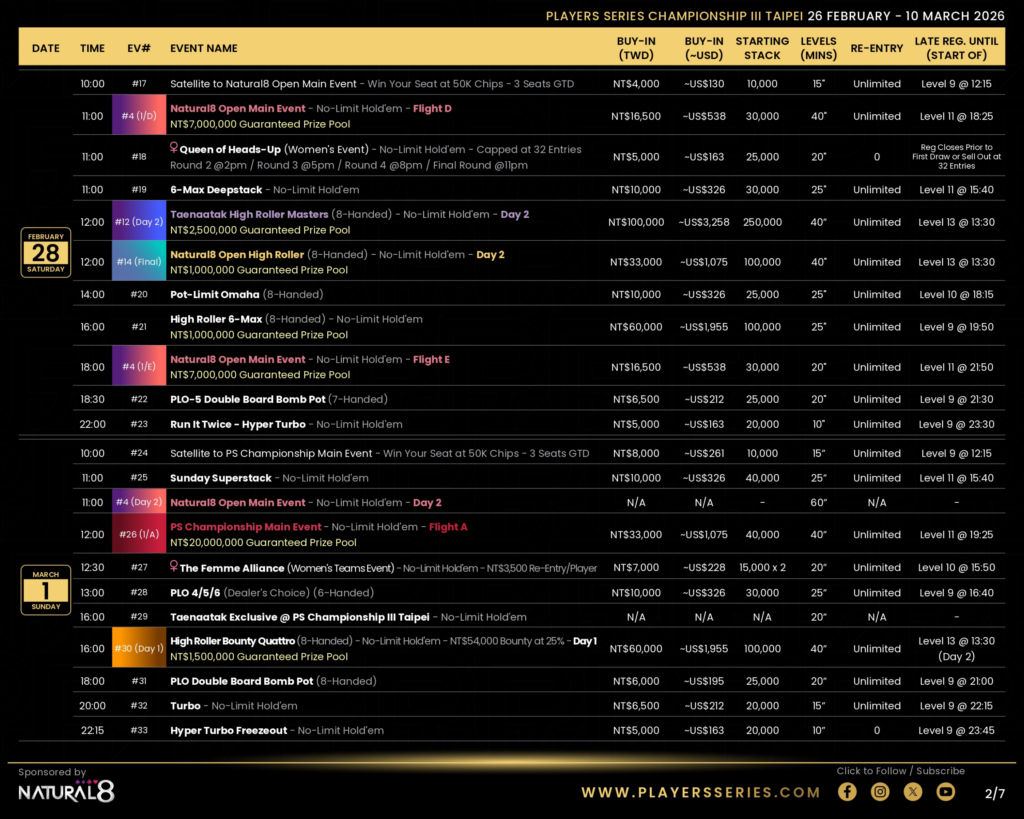Click the February 28 Saturday date badge
The width and height of the screenshot is (1024, 819).
(46, 251)
